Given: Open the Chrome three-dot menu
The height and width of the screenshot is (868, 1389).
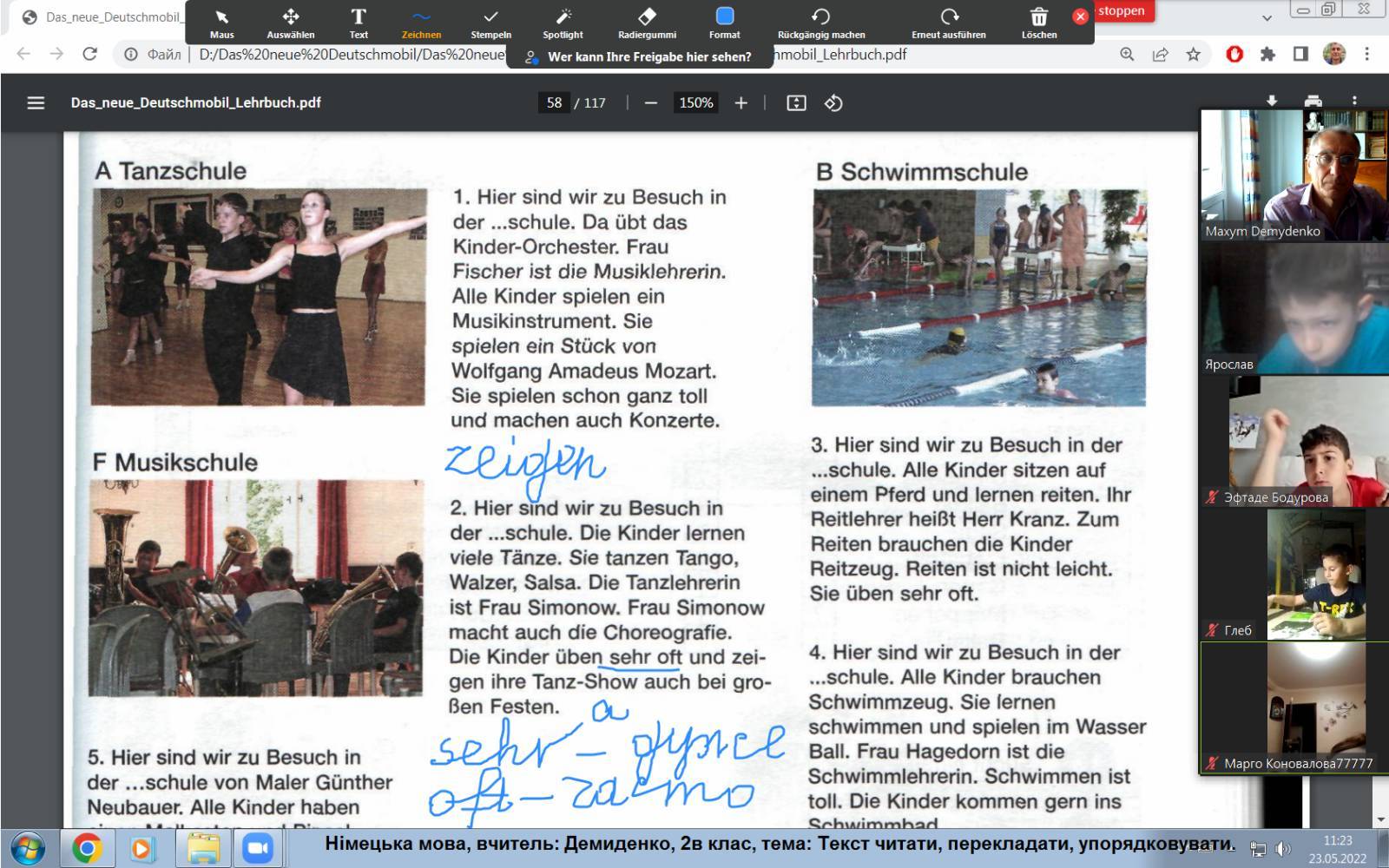Looking at the screenshot, I should (1366, 54).
